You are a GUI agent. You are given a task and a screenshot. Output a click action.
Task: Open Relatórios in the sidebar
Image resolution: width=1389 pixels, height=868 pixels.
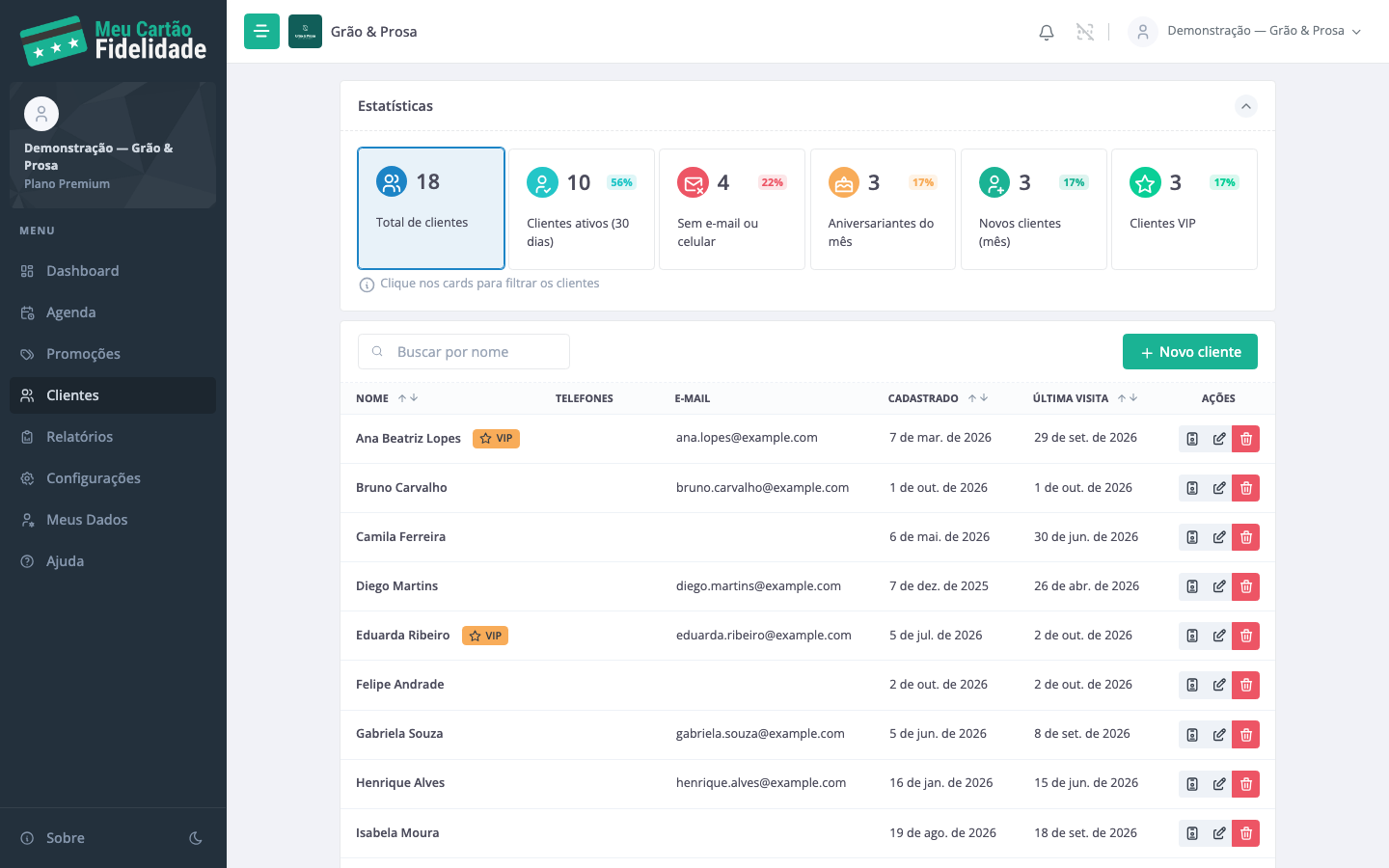(x=113, y=437)
